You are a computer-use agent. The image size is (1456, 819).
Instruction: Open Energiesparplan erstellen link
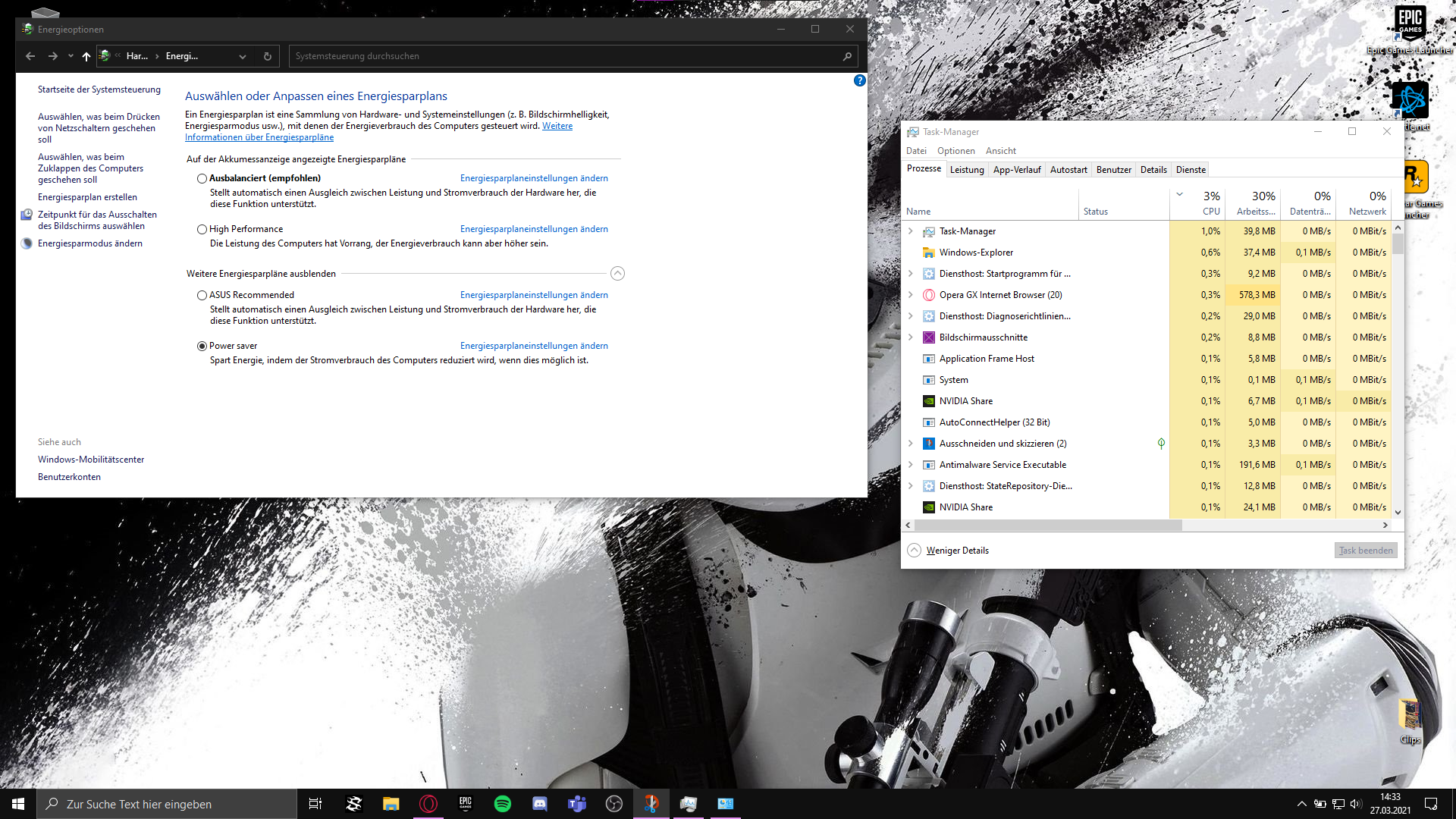(x=87, y=197)
